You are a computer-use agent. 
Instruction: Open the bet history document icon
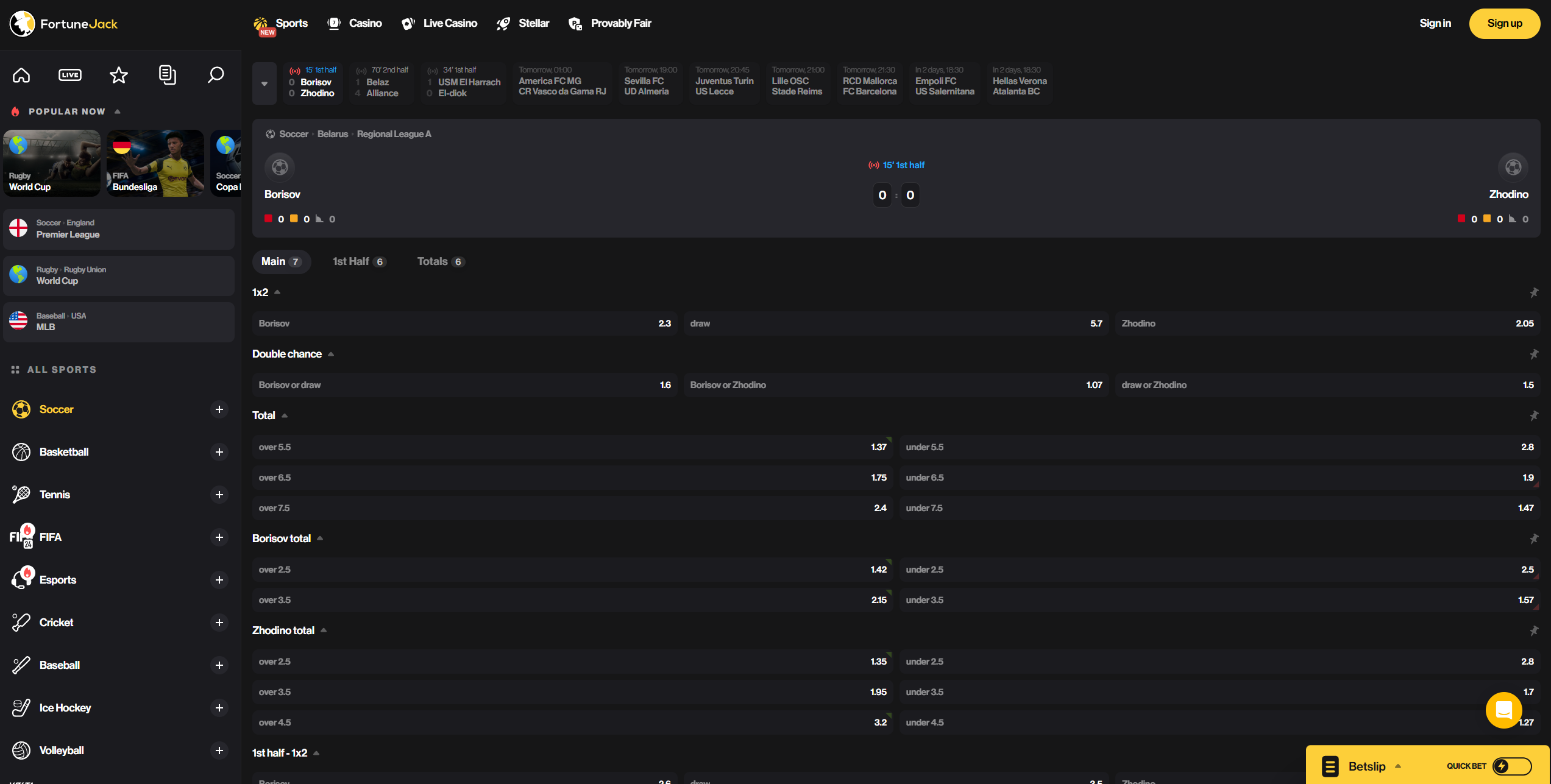tap(167, 75)
